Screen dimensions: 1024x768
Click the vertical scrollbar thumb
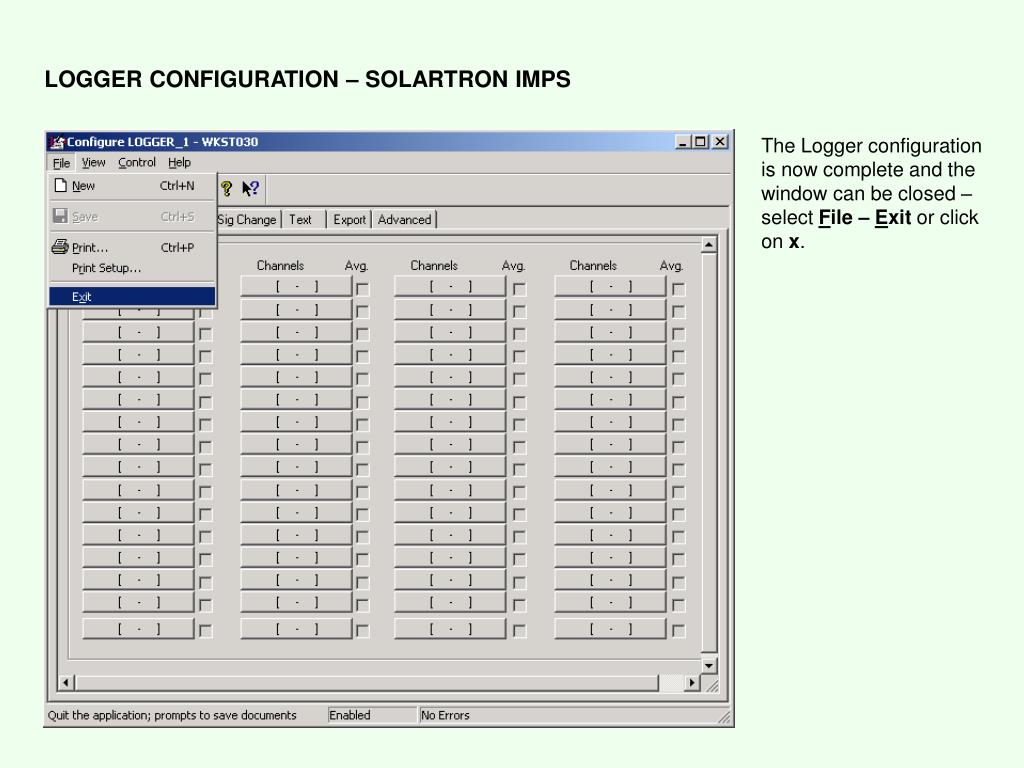tap(709, 453)
